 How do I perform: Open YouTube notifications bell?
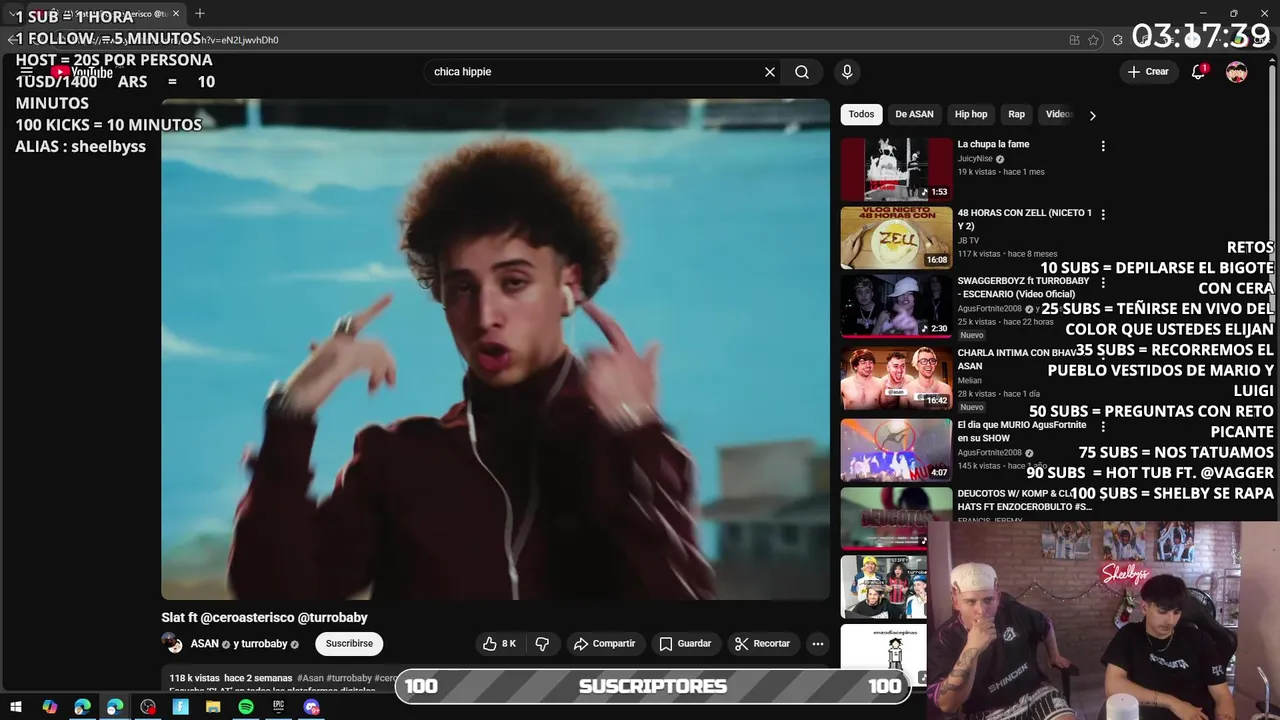[1198, 72]
